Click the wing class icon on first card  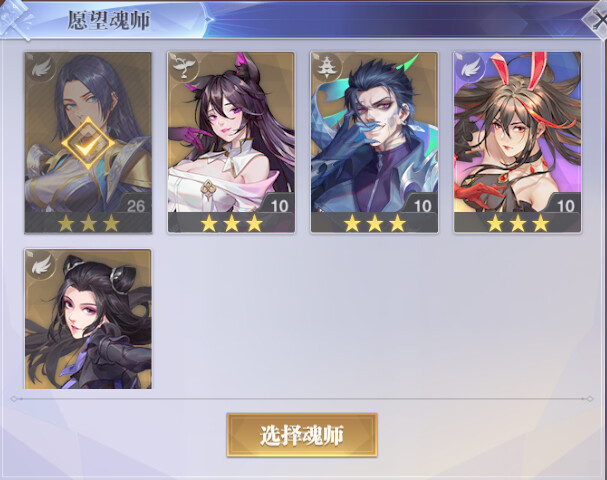(x=41, y=68)
